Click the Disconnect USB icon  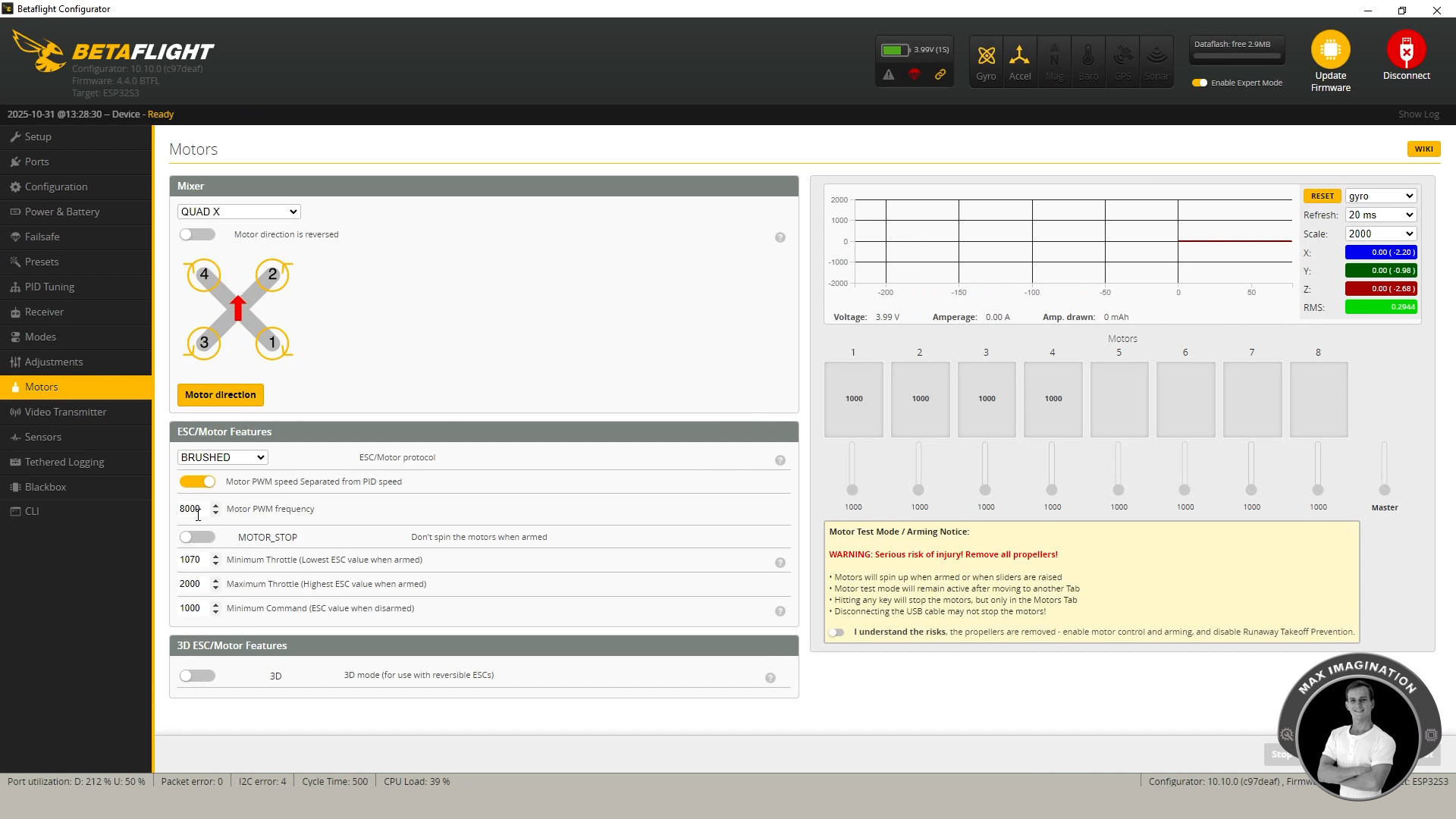pyautogui.click(x=1406, y=50)
